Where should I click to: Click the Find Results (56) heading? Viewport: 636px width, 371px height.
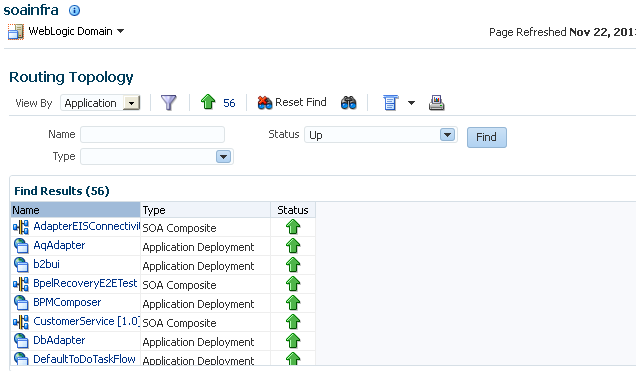62,191
